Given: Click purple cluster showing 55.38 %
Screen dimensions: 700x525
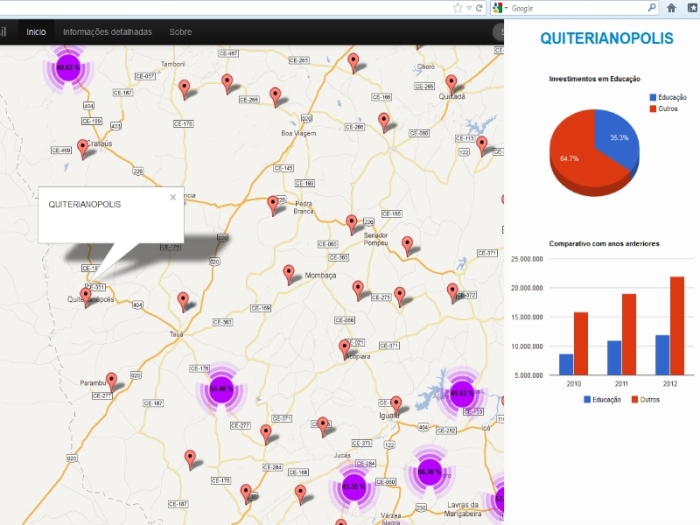Looking at the screenshot, I should [x=429, y=472].
